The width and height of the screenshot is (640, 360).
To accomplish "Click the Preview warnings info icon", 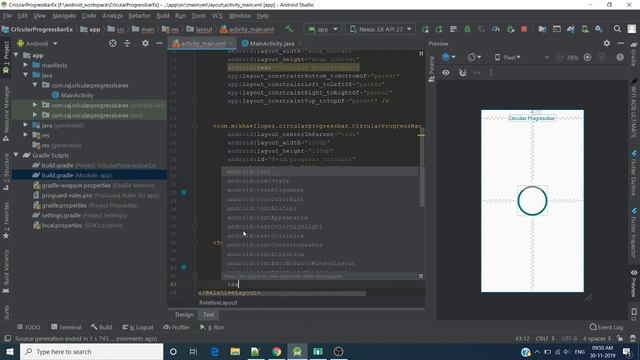I will pyautogui.click(x=620, y=58).
